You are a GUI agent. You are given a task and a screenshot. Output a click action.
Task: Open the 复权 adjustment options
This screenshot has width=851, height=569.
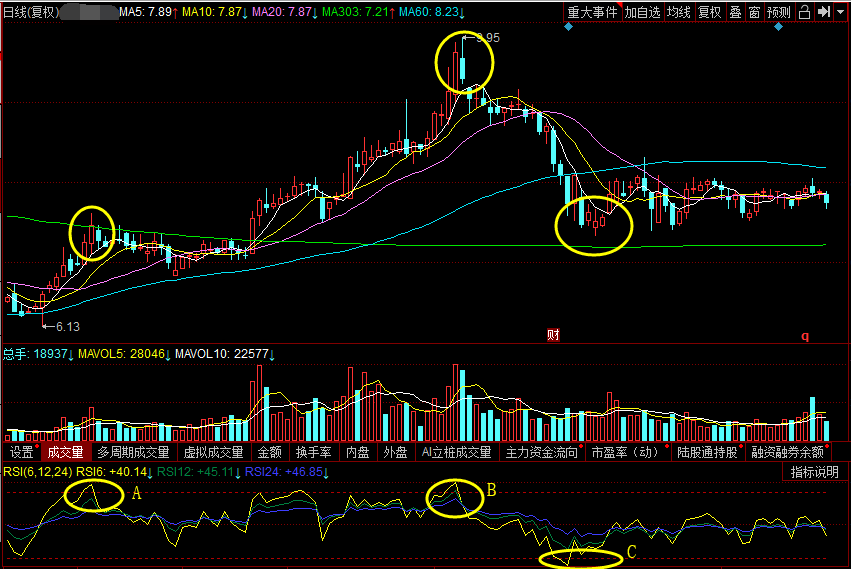708,13
